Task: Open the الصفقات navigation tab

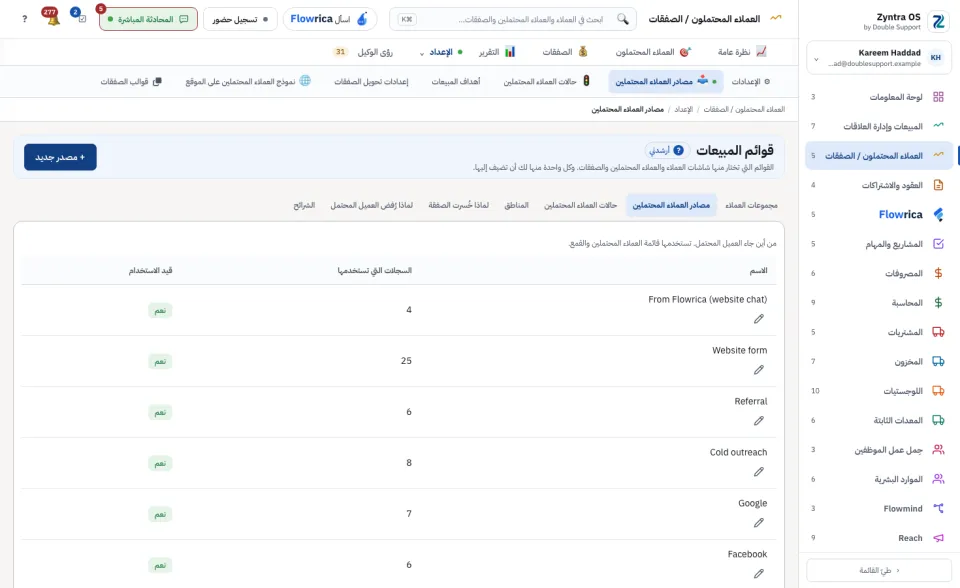Action: [x=564, y=52]
